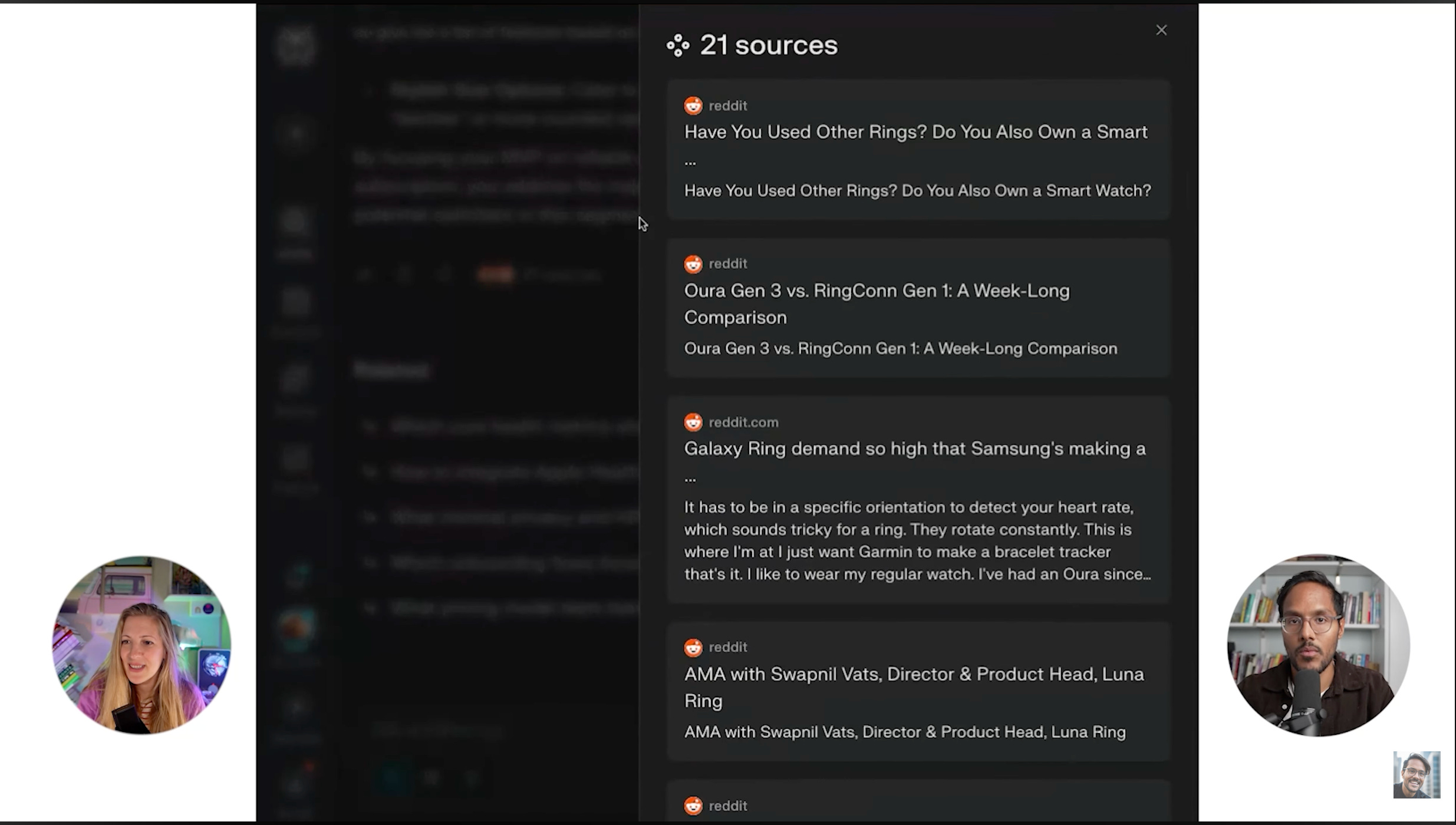Click Reddit icon on Galaxy Ring demand card

click(x=693, y=423)
